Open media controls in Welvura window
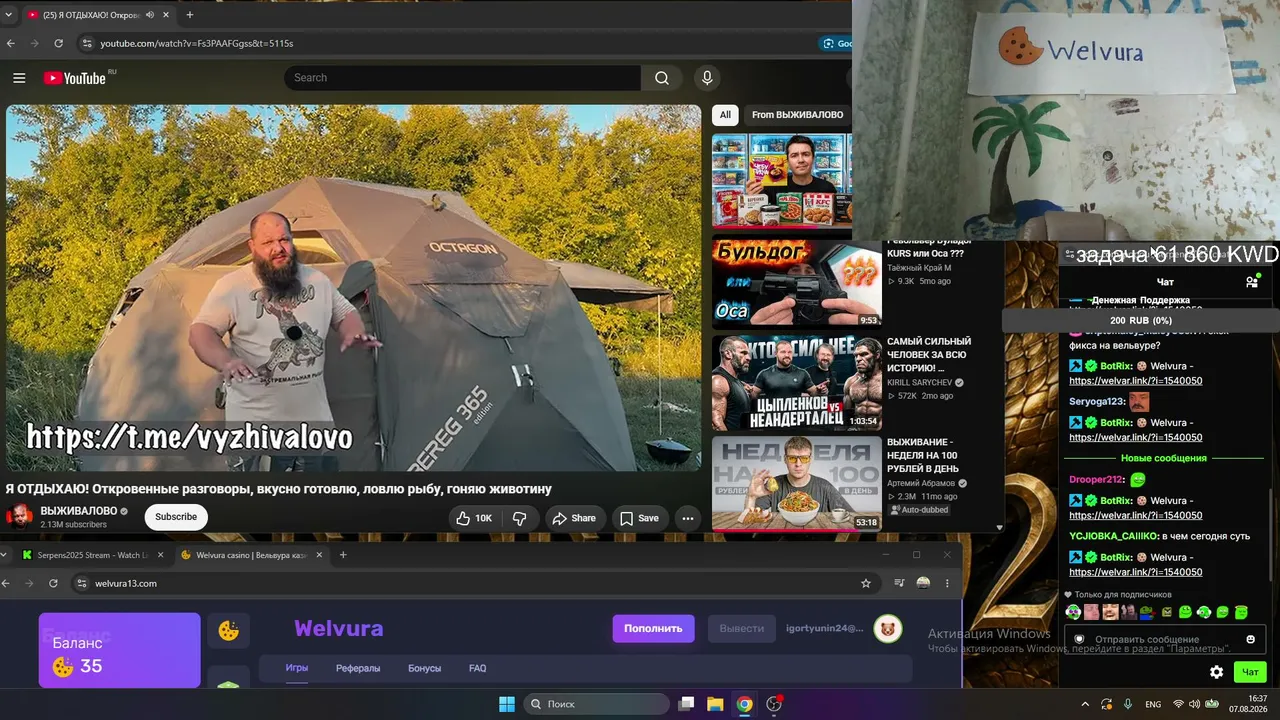 [899, 583]
